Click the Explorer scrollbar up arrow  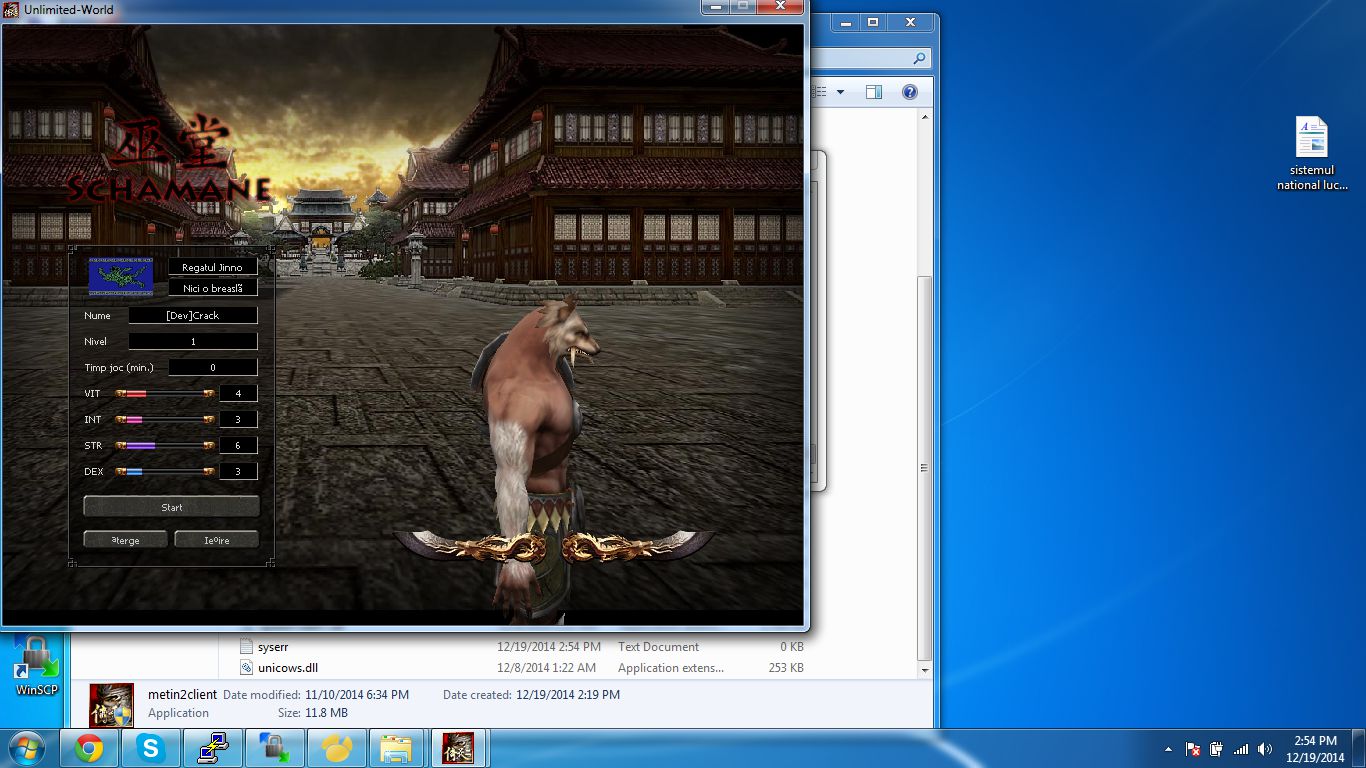925,117
